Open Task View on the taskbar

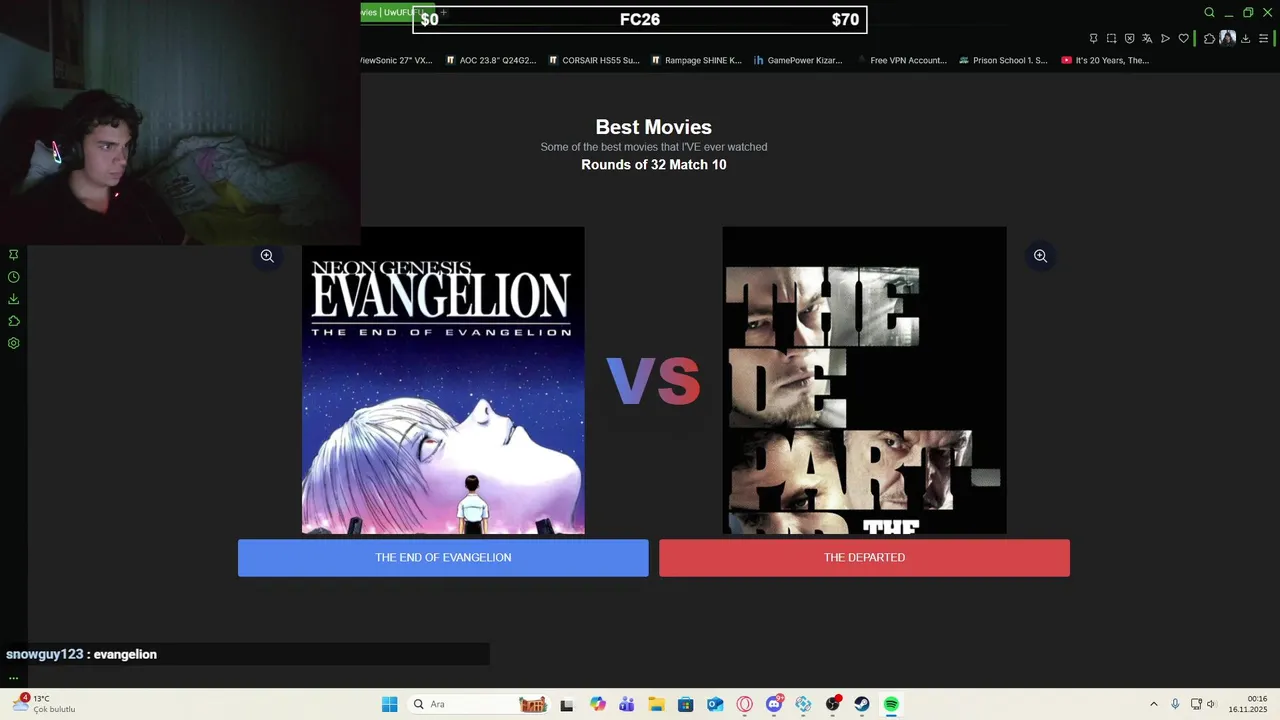coord(566,704)
